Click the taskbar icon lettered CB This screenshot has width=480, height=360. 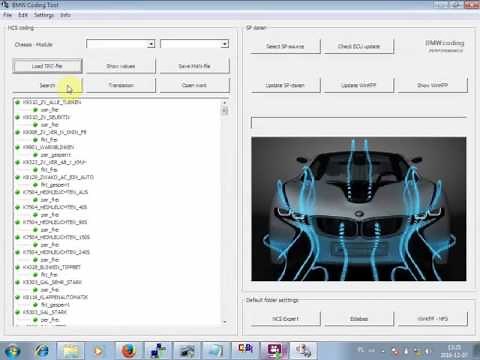coord(245,349)
